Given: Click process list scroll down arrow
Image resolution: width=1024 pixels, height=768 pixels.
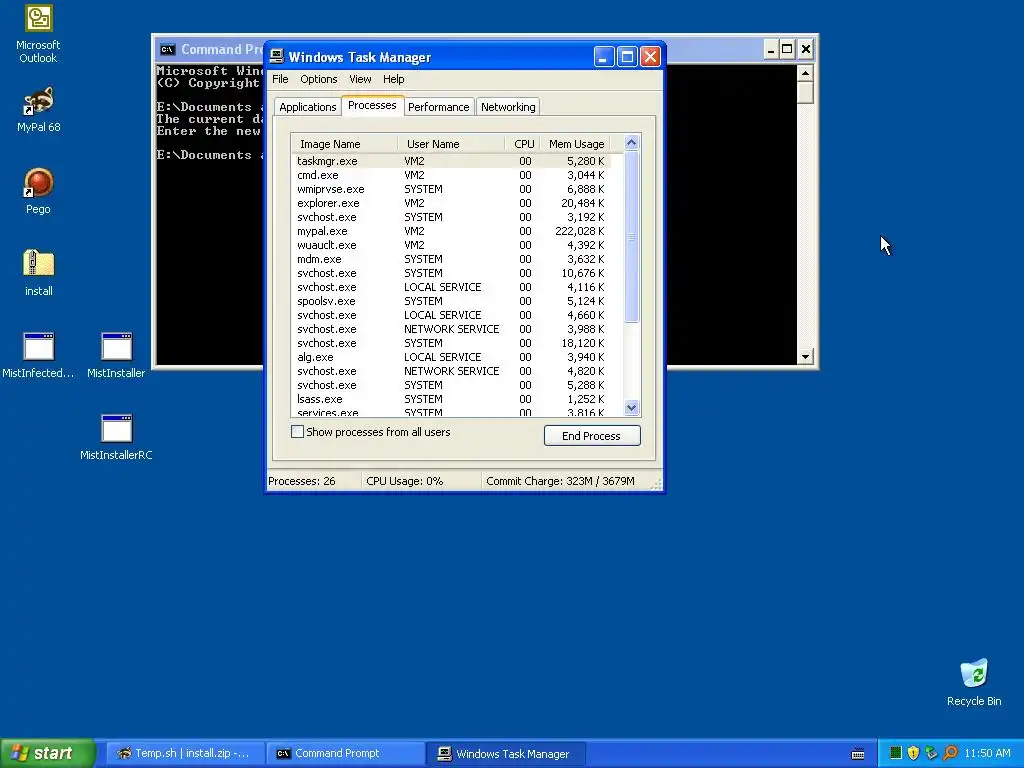Looking at the screenshot, I should [632, 408].
